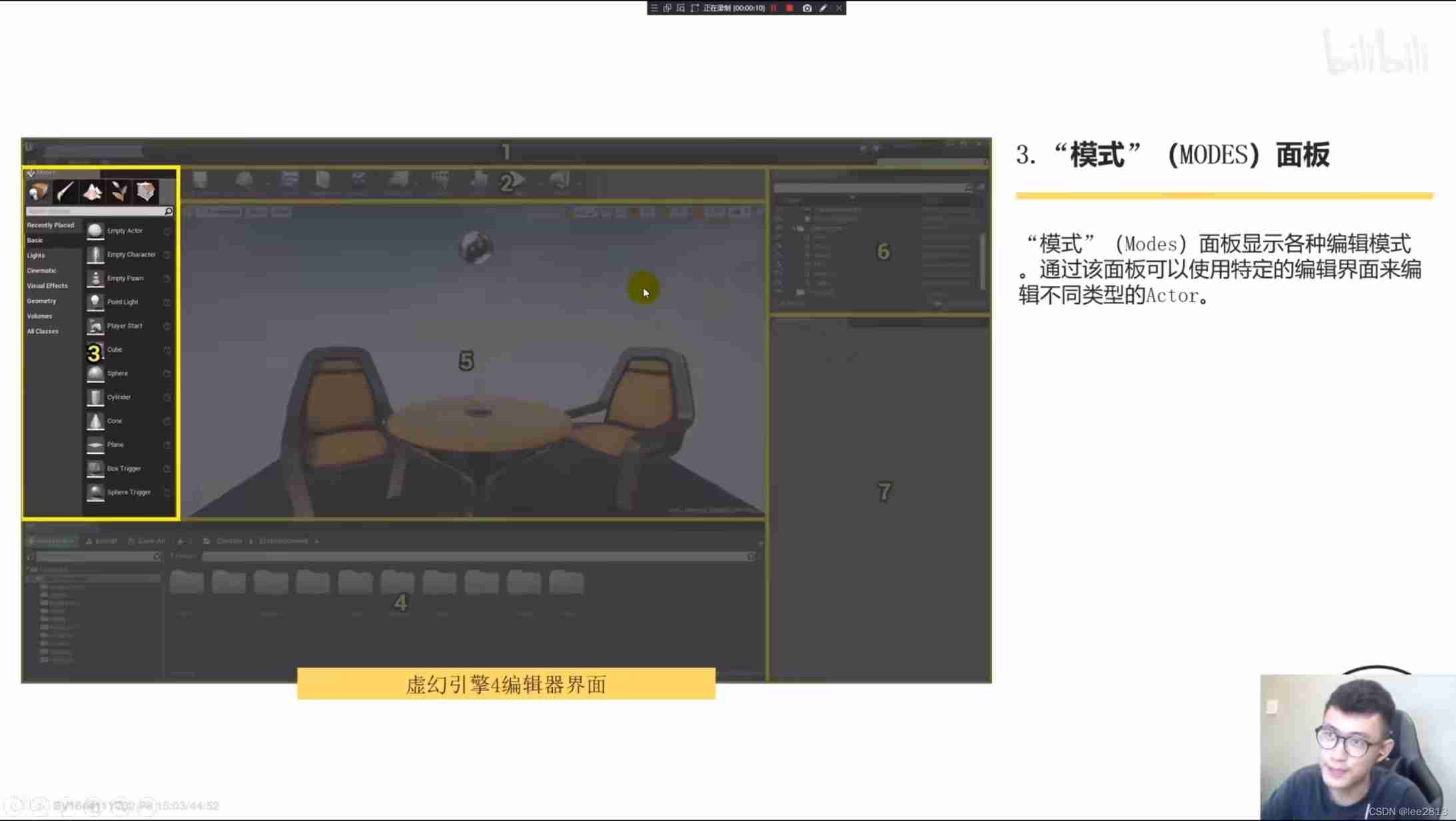Image resolution: width=1456 pixels, height=821 pixels.
Task: Open the recorder pen annotation tool
Action: [x=823, y=8]
